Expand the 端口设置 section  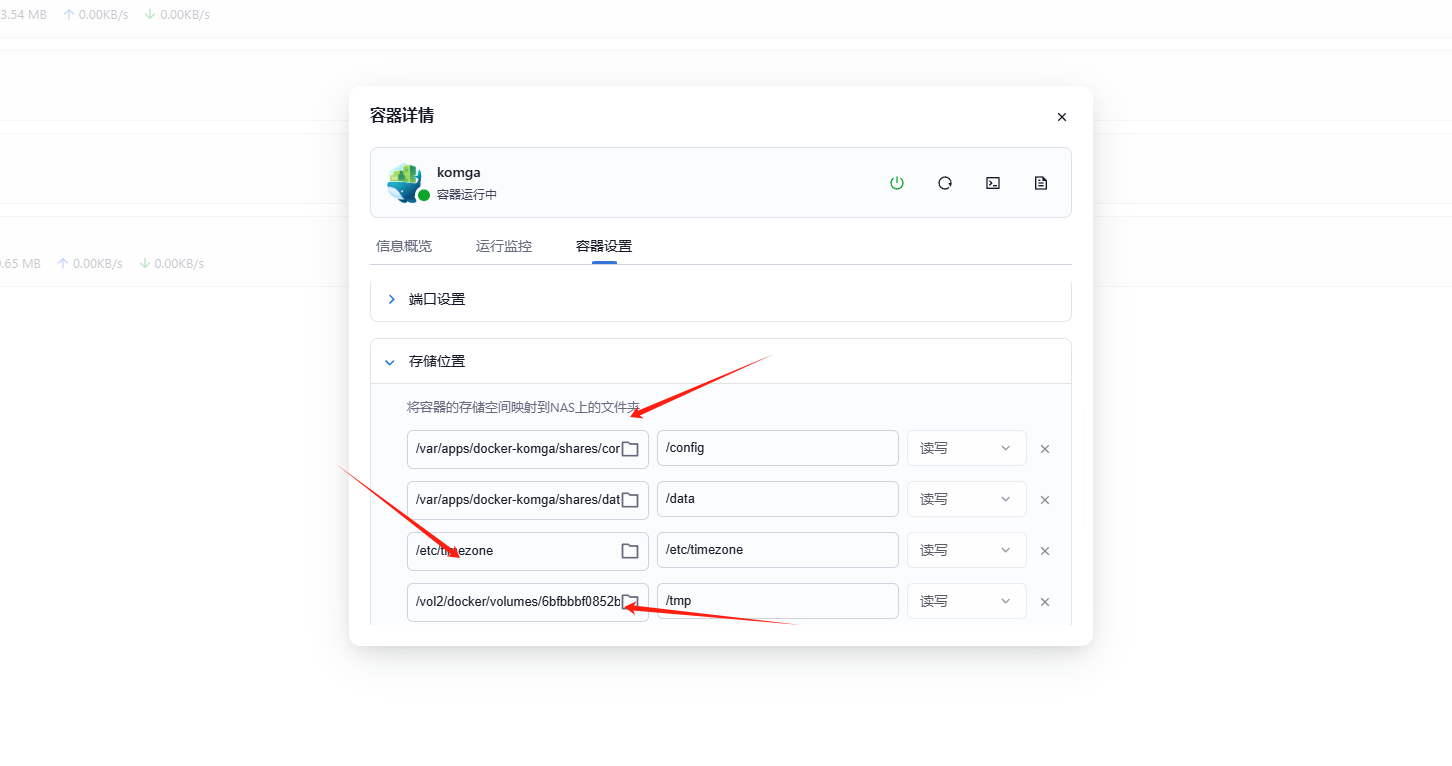721,299
